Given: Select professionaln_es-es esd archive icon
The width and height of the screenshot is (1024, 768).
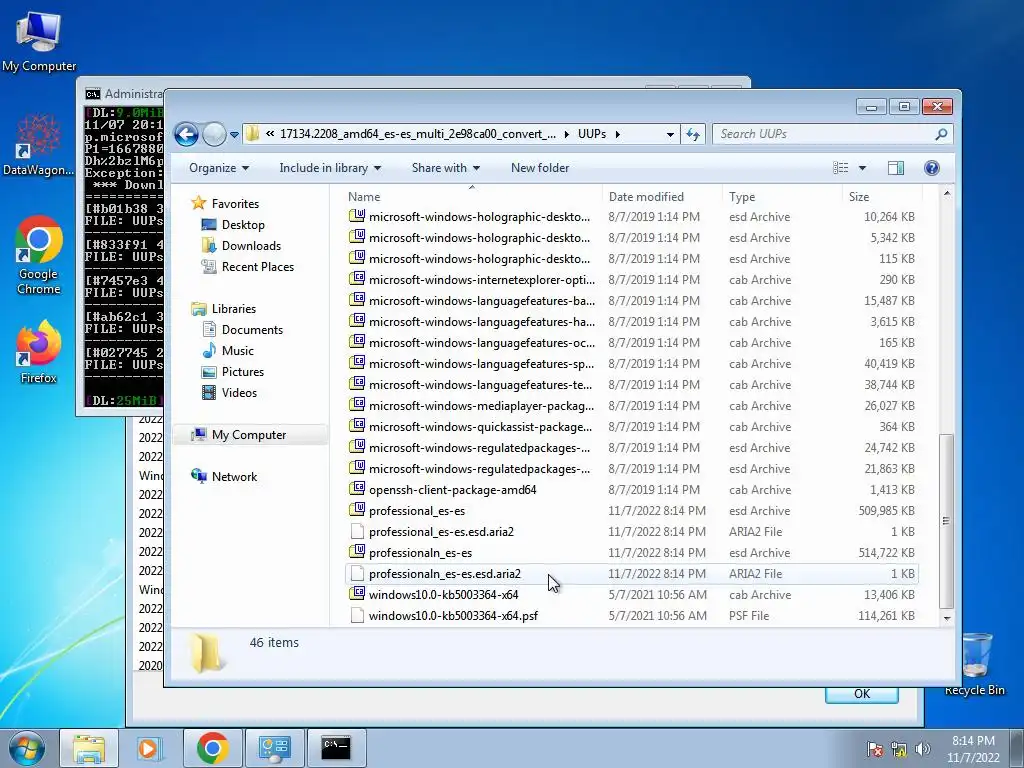Looking at the screenshot, I should tap(357, 552).
